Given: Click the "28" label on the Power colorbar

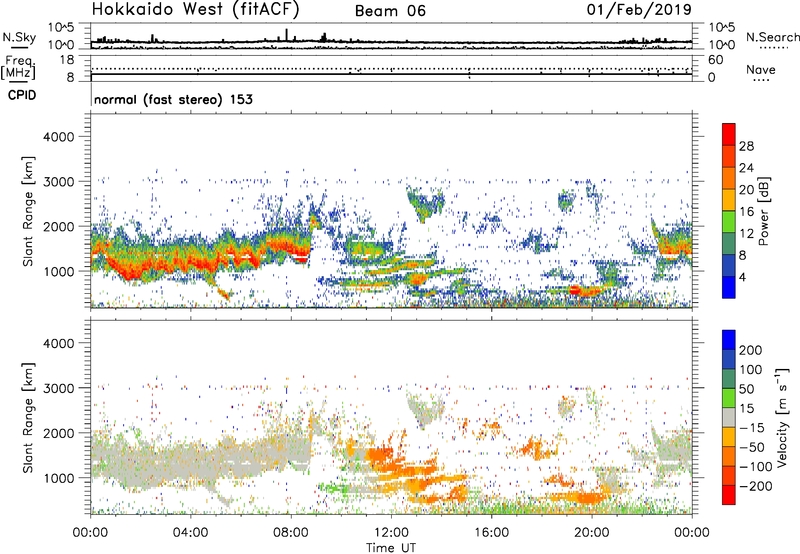Looking at the screenshot, I should 746,146.
